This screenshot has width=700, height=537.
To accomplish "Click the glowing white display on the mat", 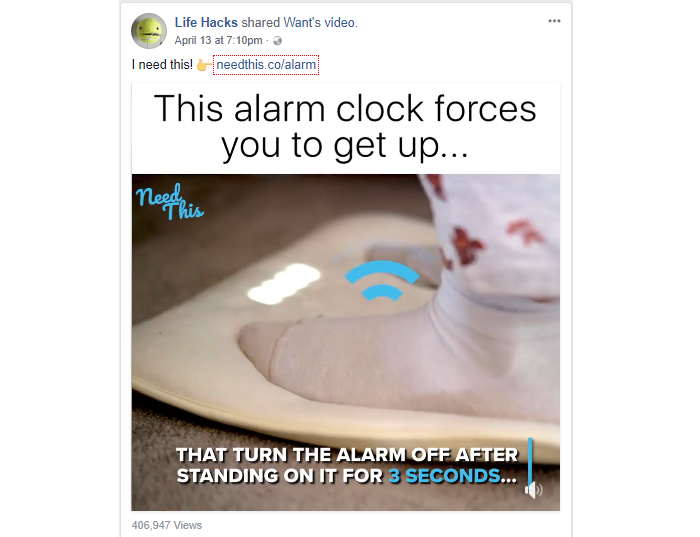I will [284, 283].
